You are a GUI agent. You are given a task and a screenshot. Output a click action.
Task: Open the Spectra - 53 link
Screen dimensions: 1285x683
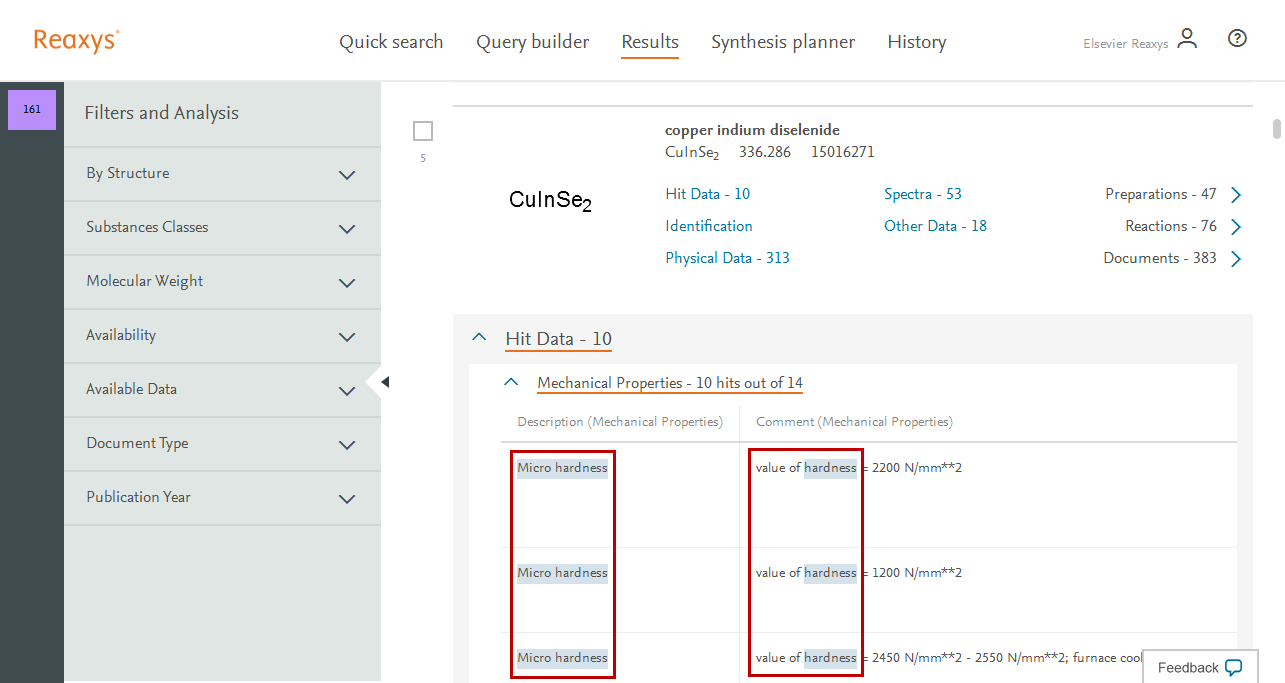pos(922,194)
